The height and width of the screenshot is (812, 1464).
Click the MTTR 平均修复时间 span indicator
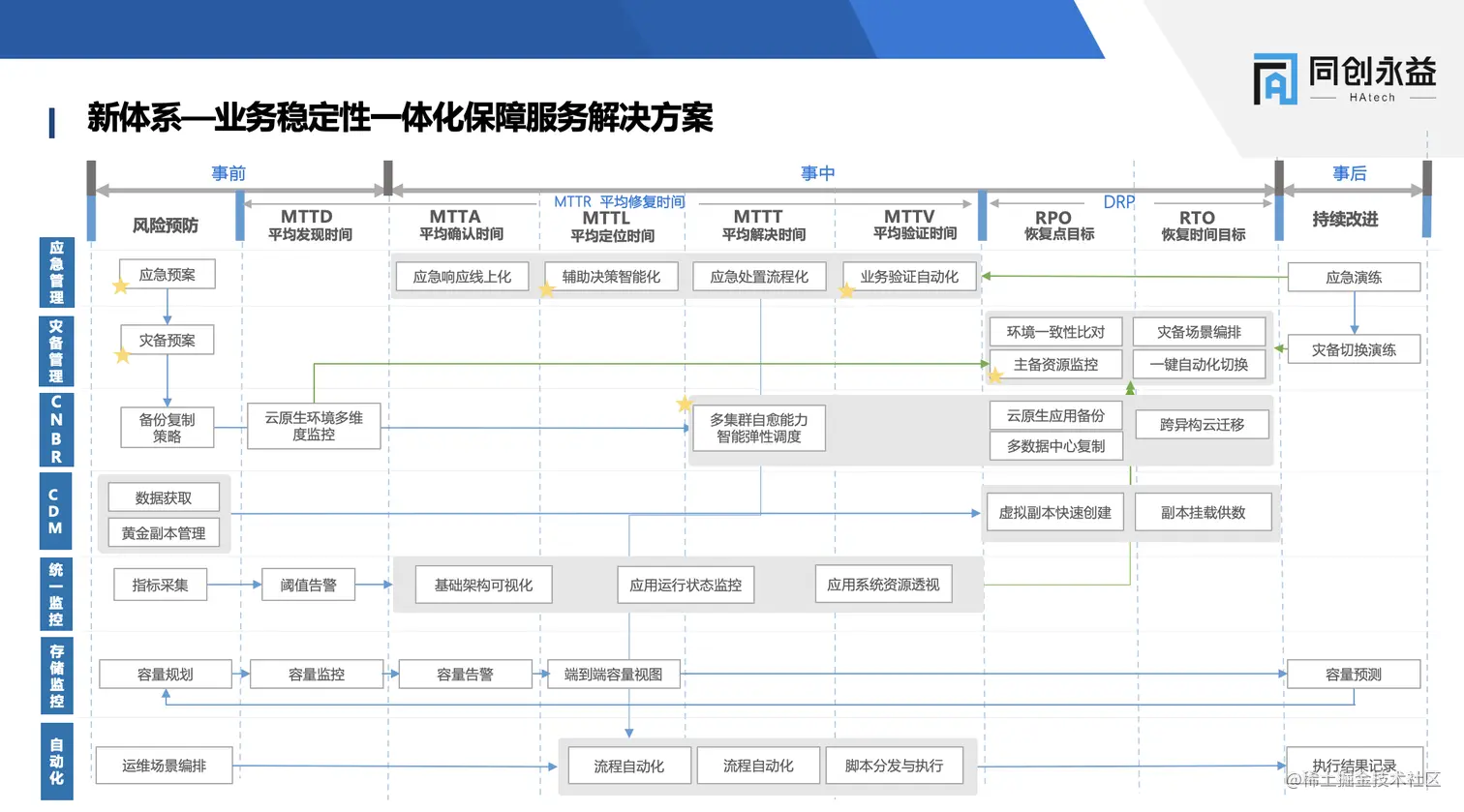[619, 201]
